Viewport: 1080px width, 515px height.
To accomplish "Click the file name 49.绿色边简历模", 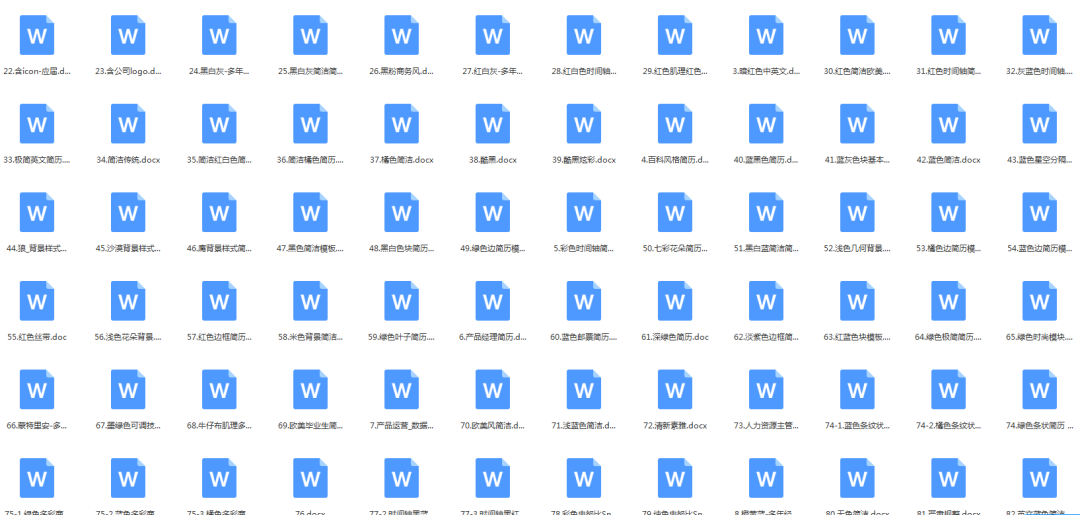I will [x=493, y=248].
